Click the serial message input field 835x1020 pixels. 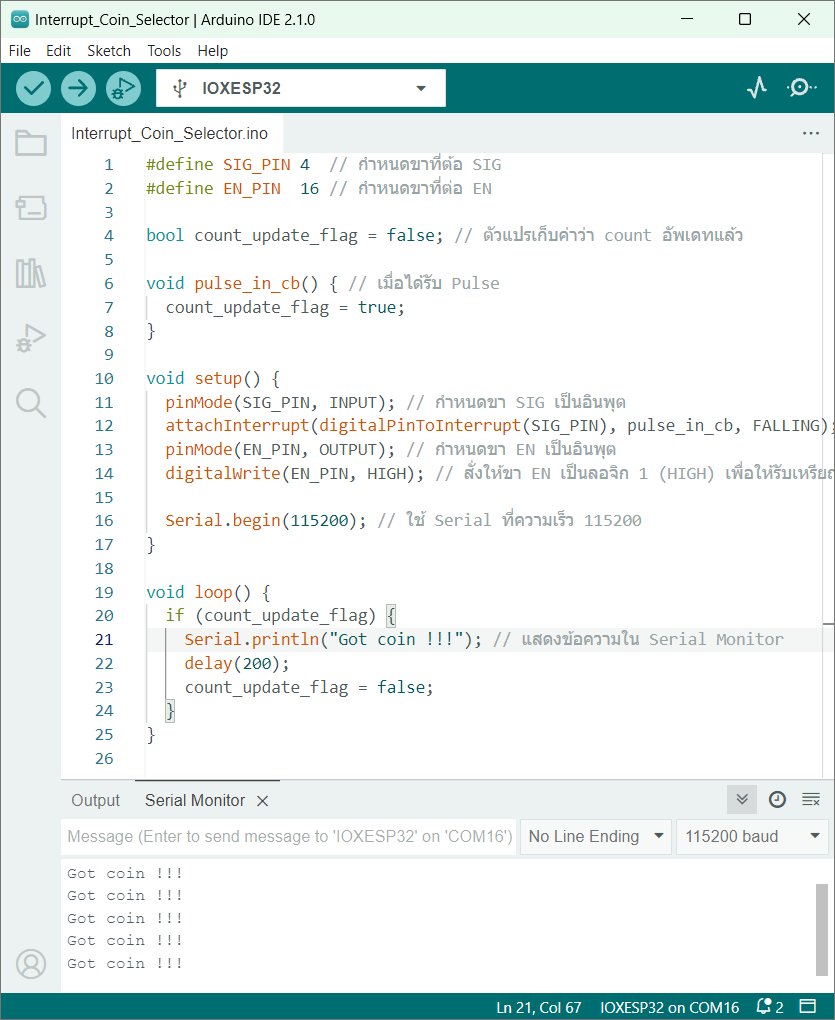[x=289, y=837]
